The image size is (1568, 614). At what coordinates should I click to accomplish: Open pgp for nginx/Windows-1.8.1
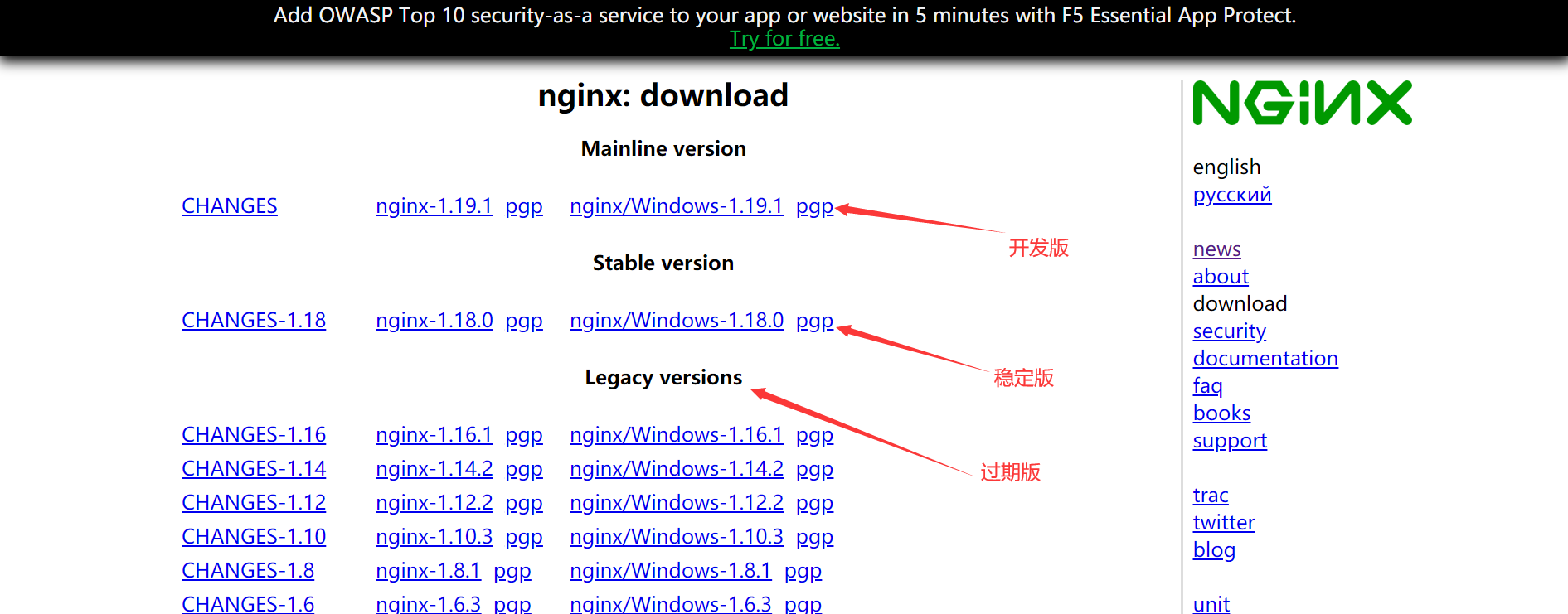803,572
